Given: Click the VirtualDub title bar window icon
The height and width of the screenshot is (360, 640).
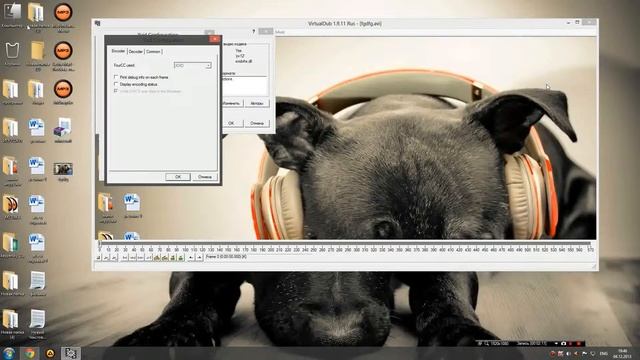Looking at the screenshot, I should [x=98, y=24].
